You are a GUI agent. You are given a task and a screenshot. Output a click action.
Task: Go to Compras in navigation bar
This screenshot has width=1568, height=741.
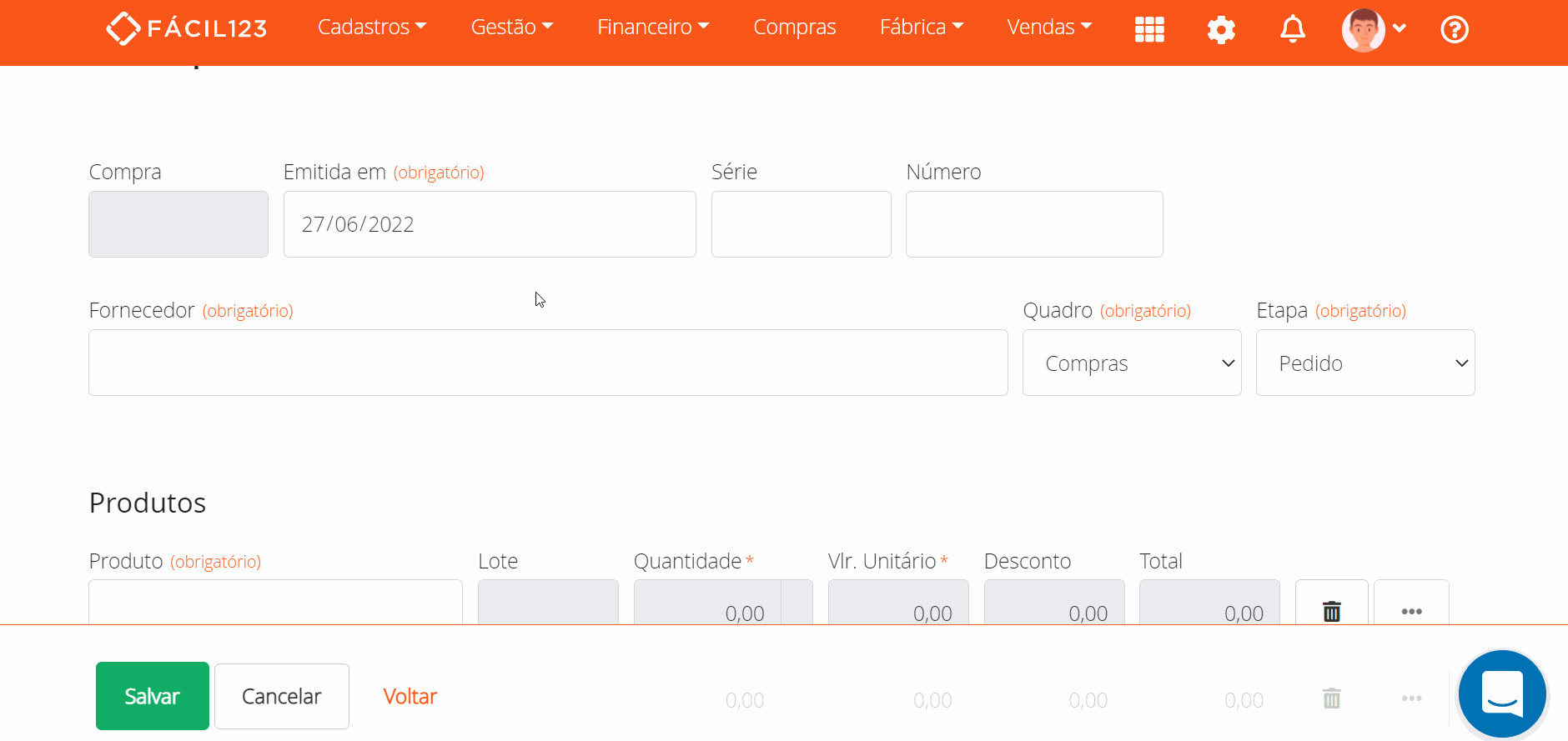click(x=794, y=28)
